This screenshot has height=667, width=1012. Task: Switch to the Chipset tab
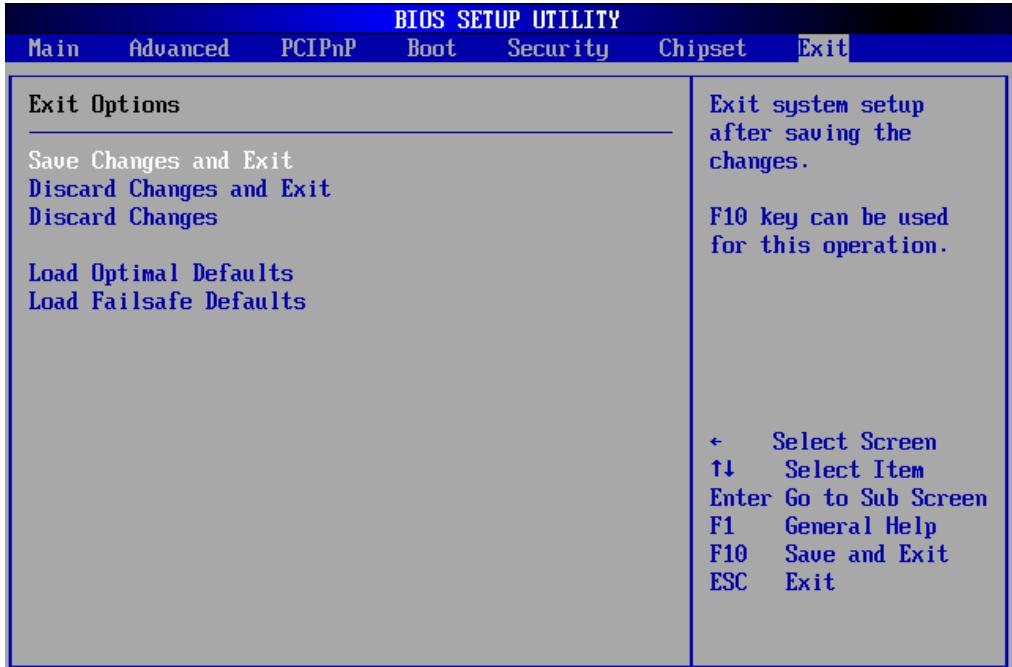702,48
